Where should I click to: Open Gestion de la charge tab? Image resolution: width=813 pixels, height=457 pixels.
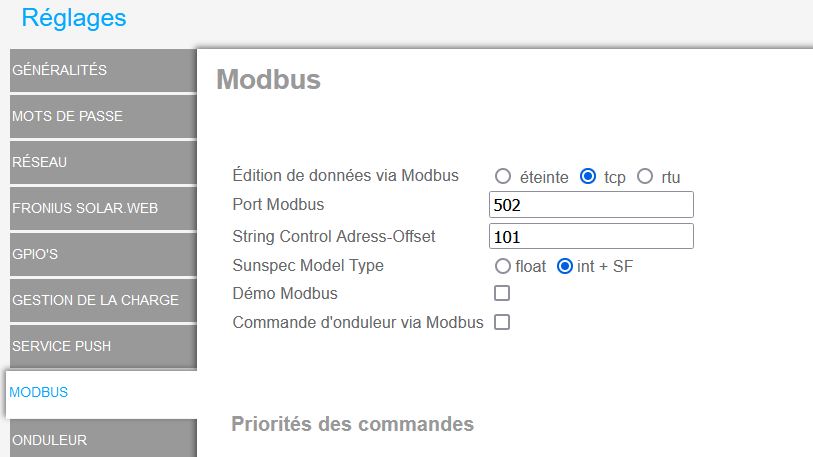tap(103, 300)
